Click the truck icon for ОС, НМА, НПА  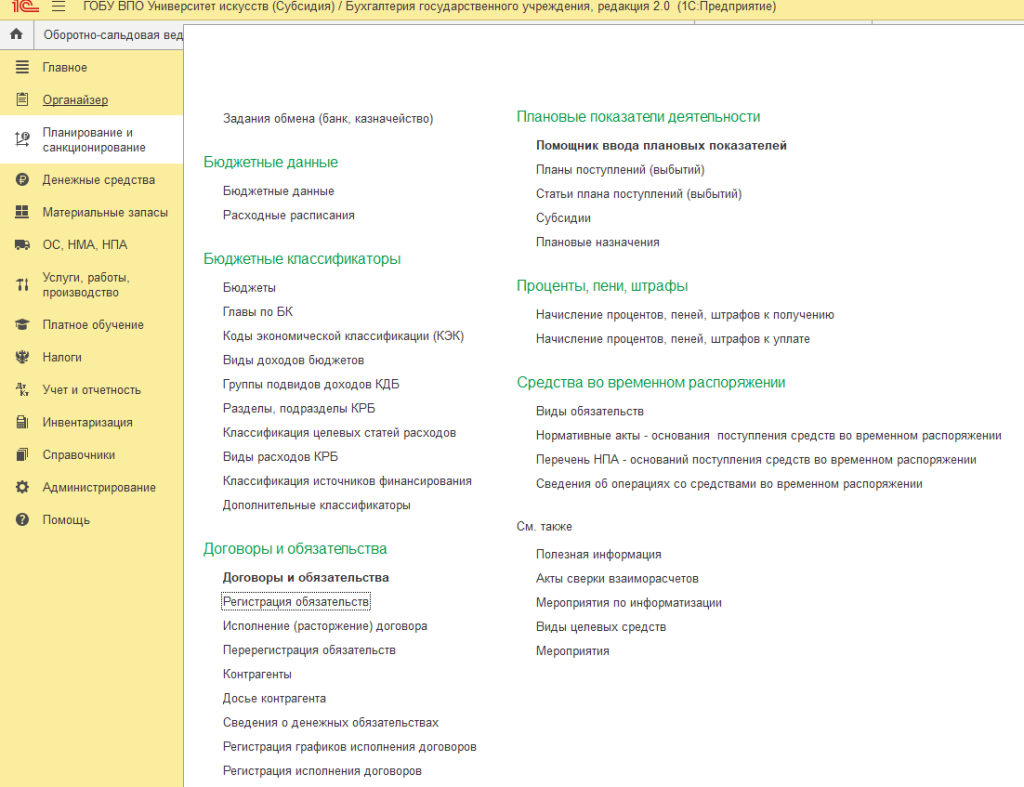(22, 245)
